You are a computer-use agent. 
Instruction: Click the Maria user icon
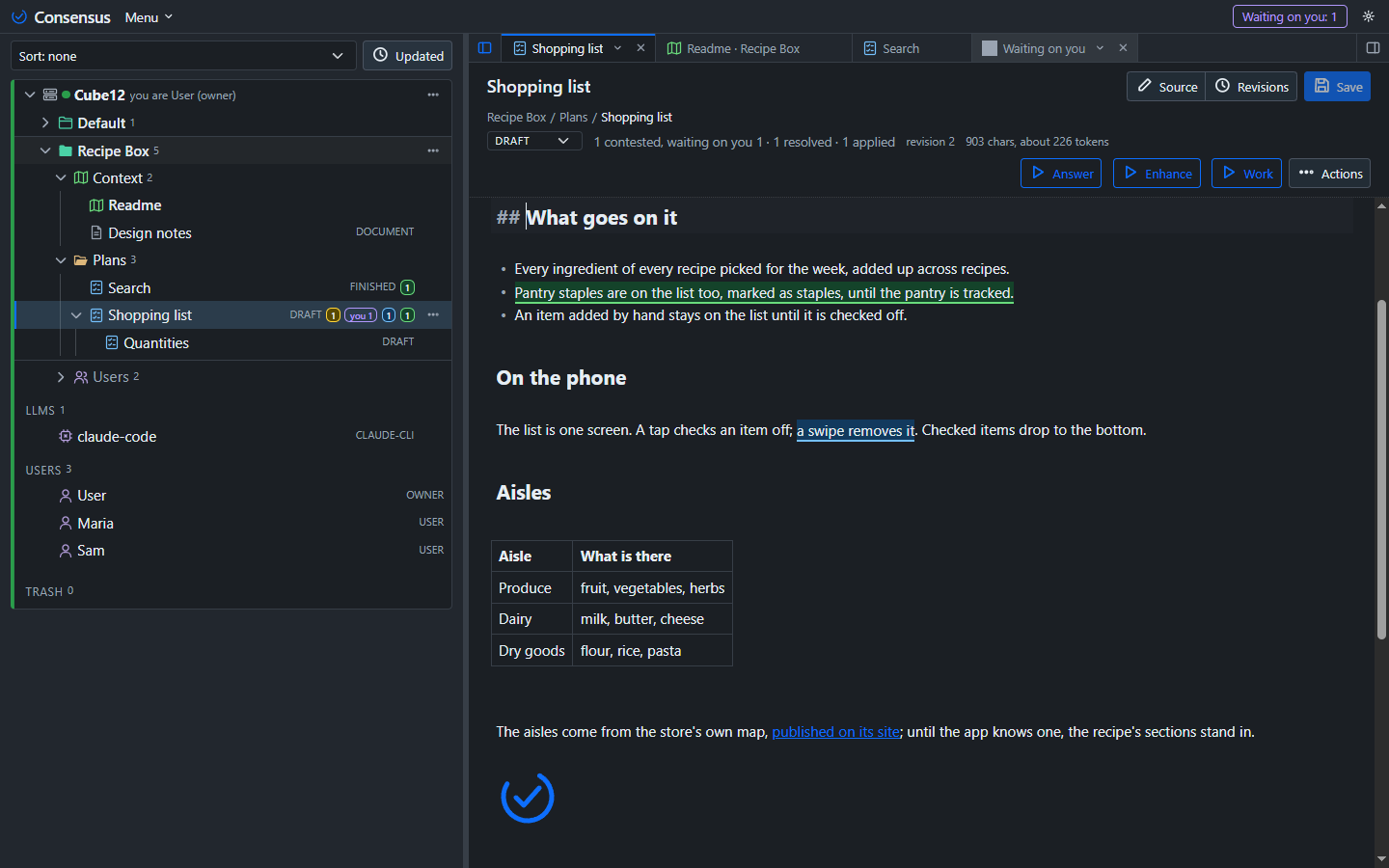[x=66, y=523]
